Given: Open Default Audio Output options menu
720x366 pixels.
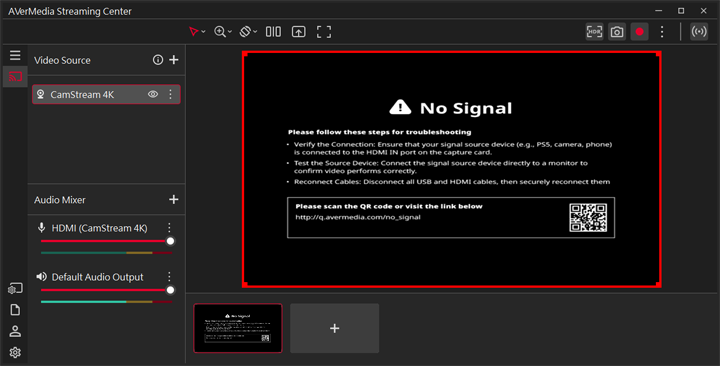Looking at the screenshot, I should (x=169, y=276).
